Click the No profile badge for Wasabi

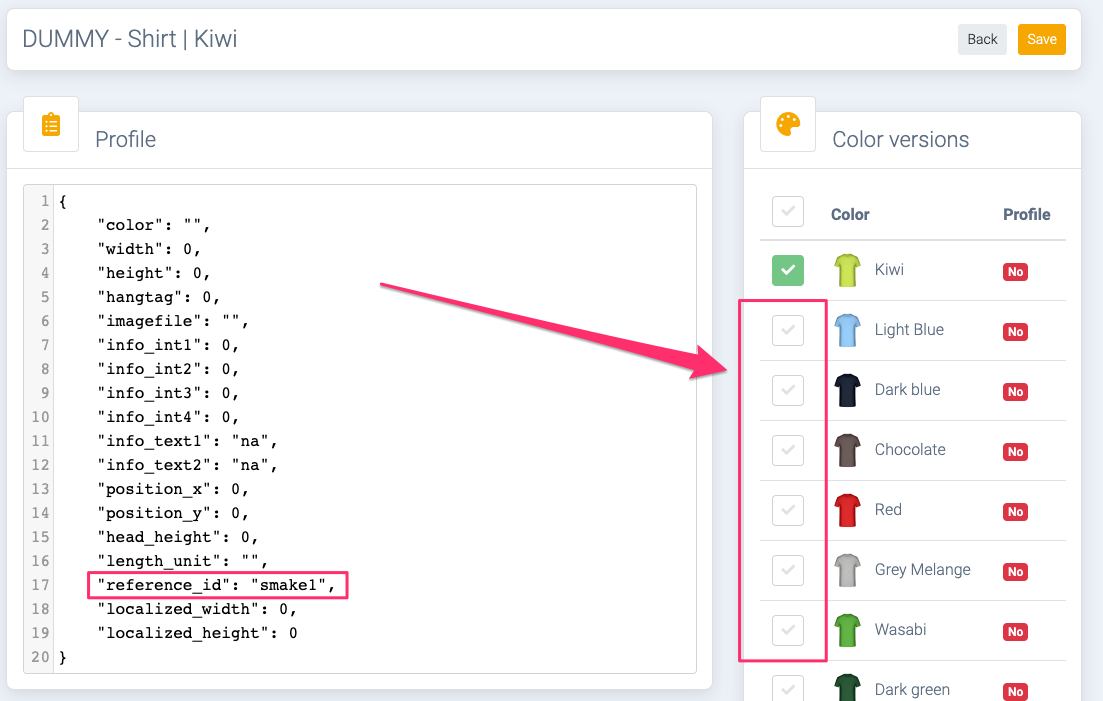pyautogui.click(x=1015, y=632)
